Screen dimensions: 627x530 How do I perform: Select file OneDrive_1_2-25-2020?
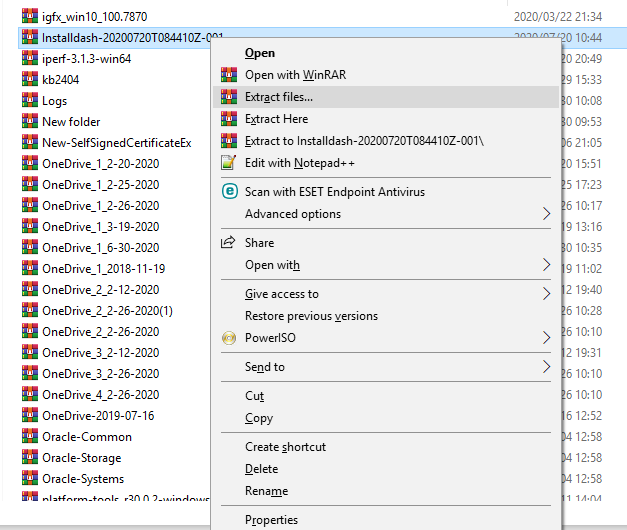pos(100,184)
